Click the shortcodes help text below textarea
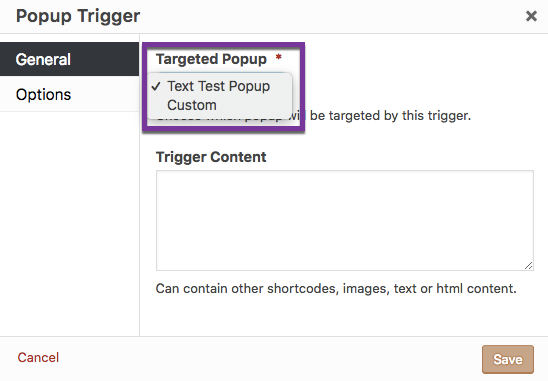The image size is (548, 381). coord(336,289)
